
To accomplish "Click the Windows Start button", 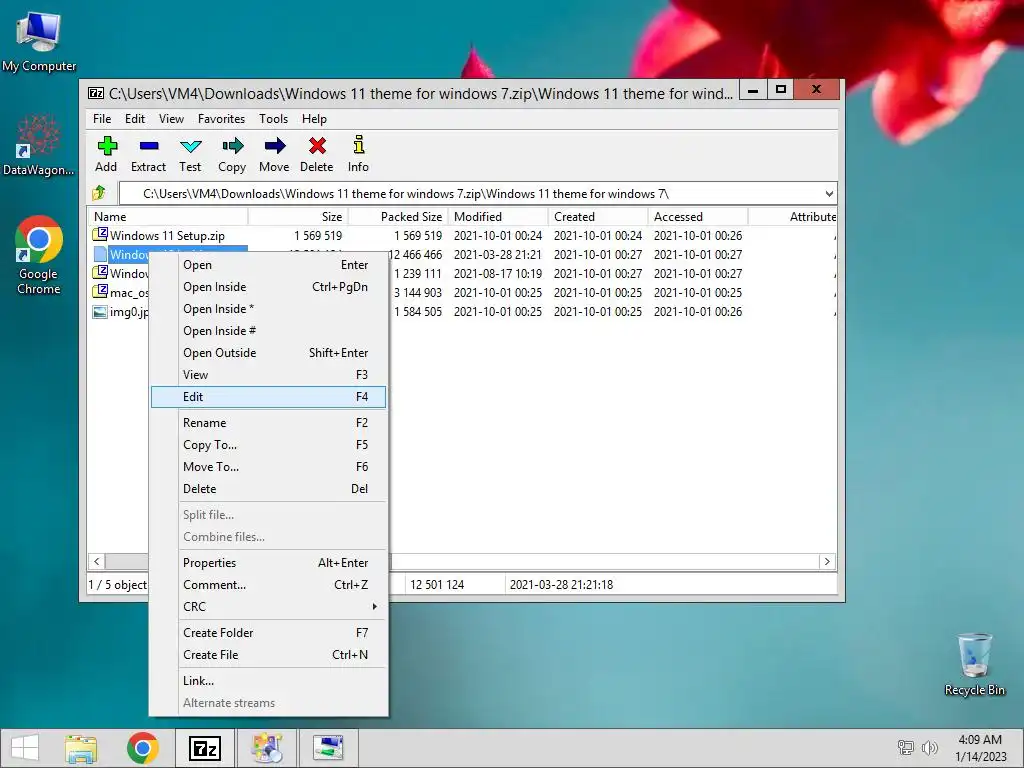I will [25, 748].
